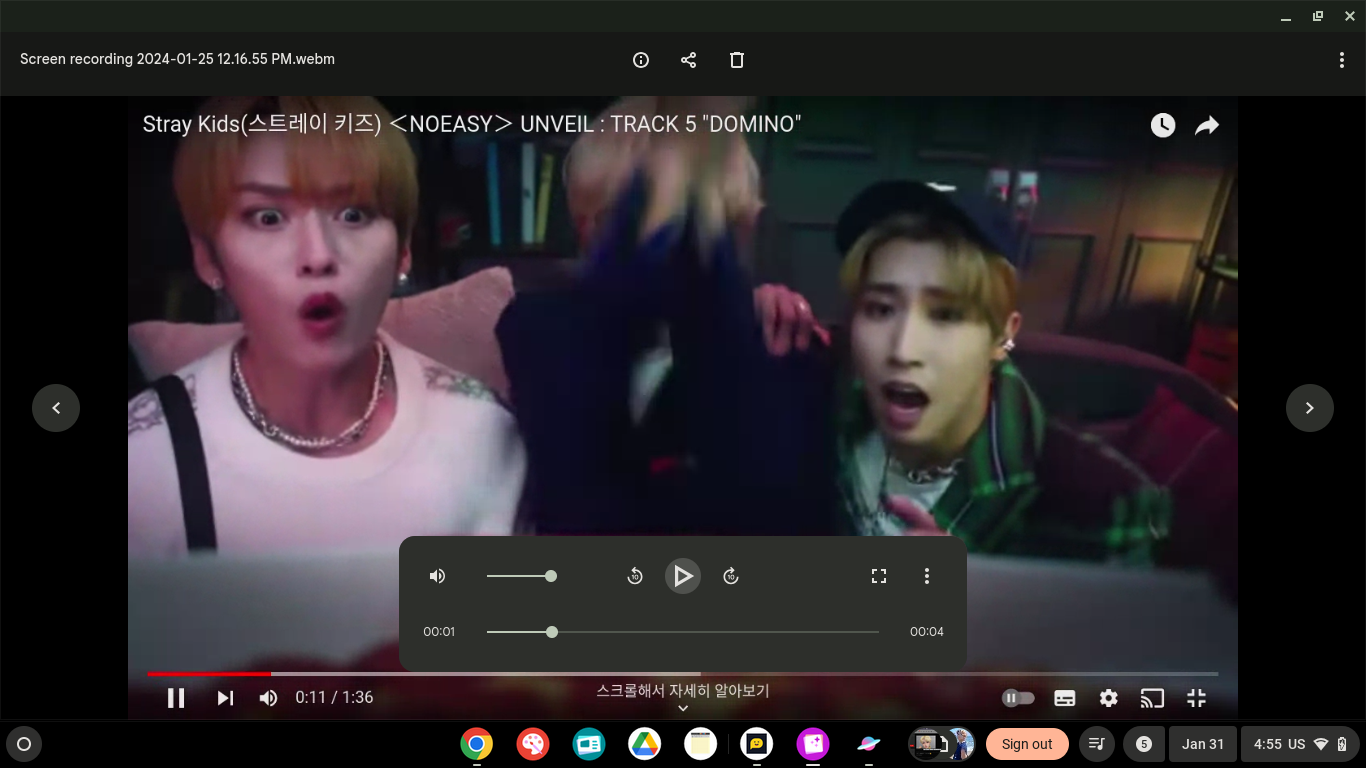Seek on the Gallery player timeline slider
This screenshot has width=1366, height=768.
point(683,632)
